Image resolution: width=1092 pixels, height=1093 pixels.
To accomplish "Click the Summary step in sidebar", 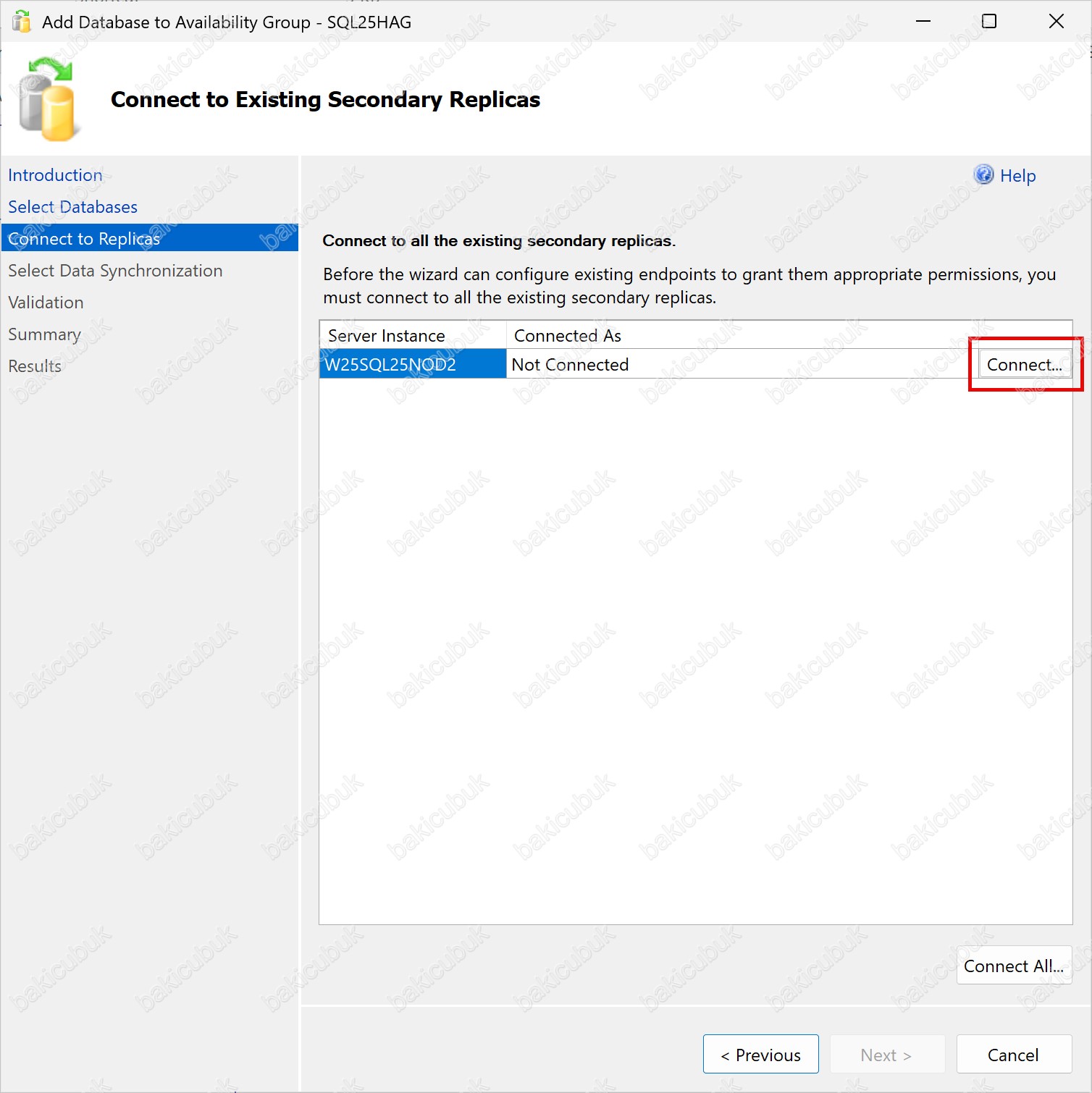I will [44, 334].
